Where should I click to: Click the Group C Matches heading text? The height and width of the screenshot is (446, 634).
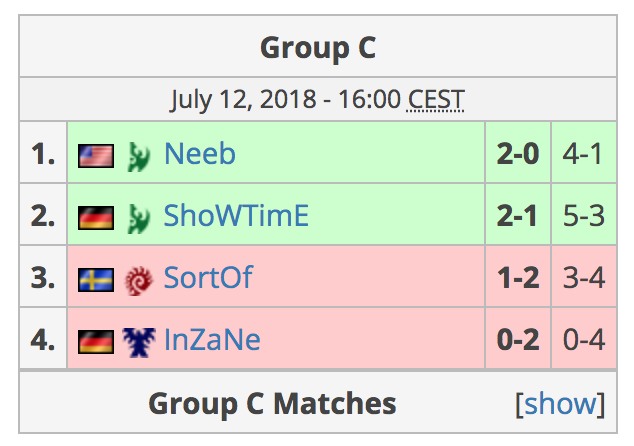pyautogui.click(x=272, y=403)
